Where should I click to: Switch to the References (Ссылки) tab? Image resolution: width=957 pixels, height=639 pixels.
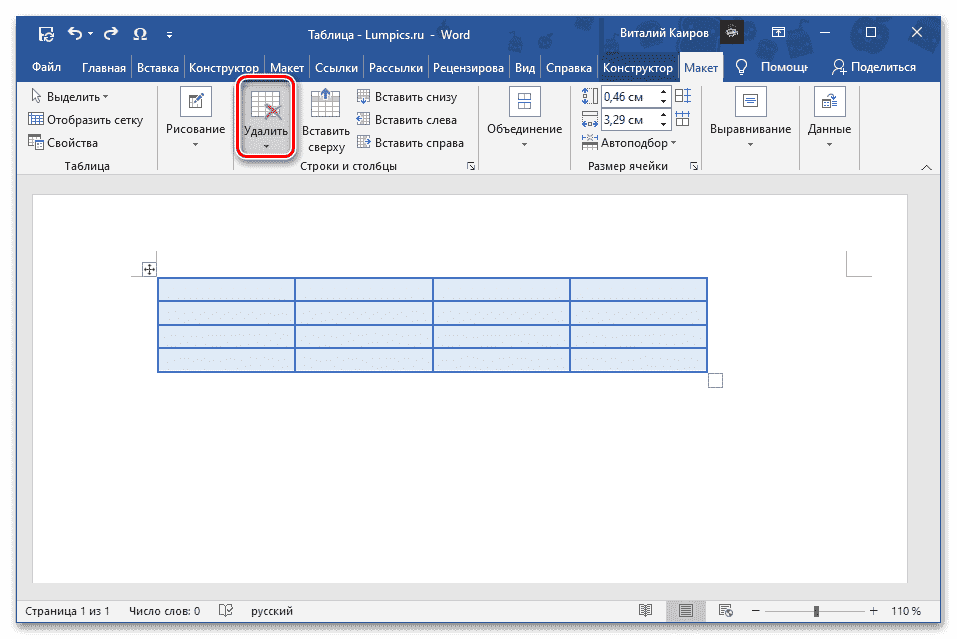point(336,68)
